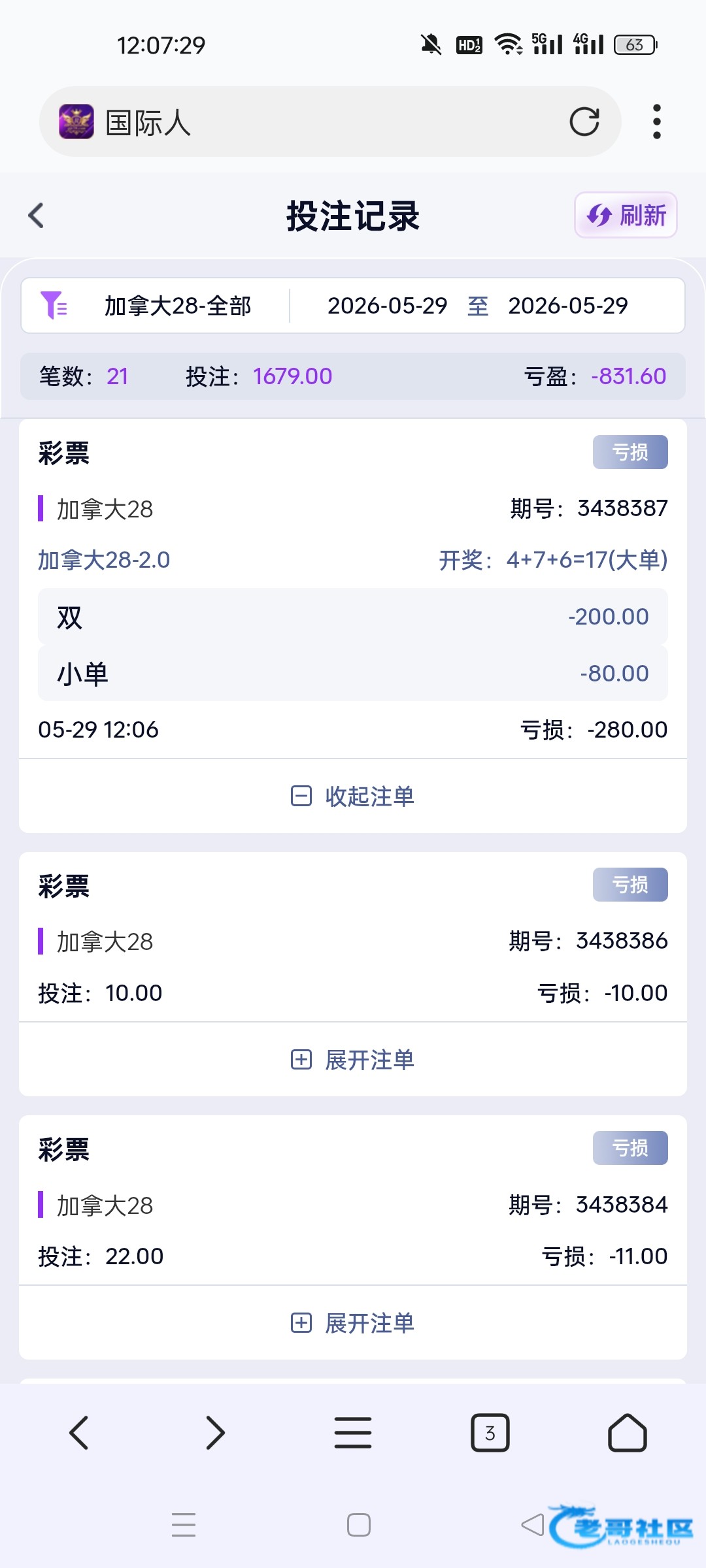Click the 小单 bet row
Image resolution: width=706 pixels, height=1568 pixels.
[353, 674]
